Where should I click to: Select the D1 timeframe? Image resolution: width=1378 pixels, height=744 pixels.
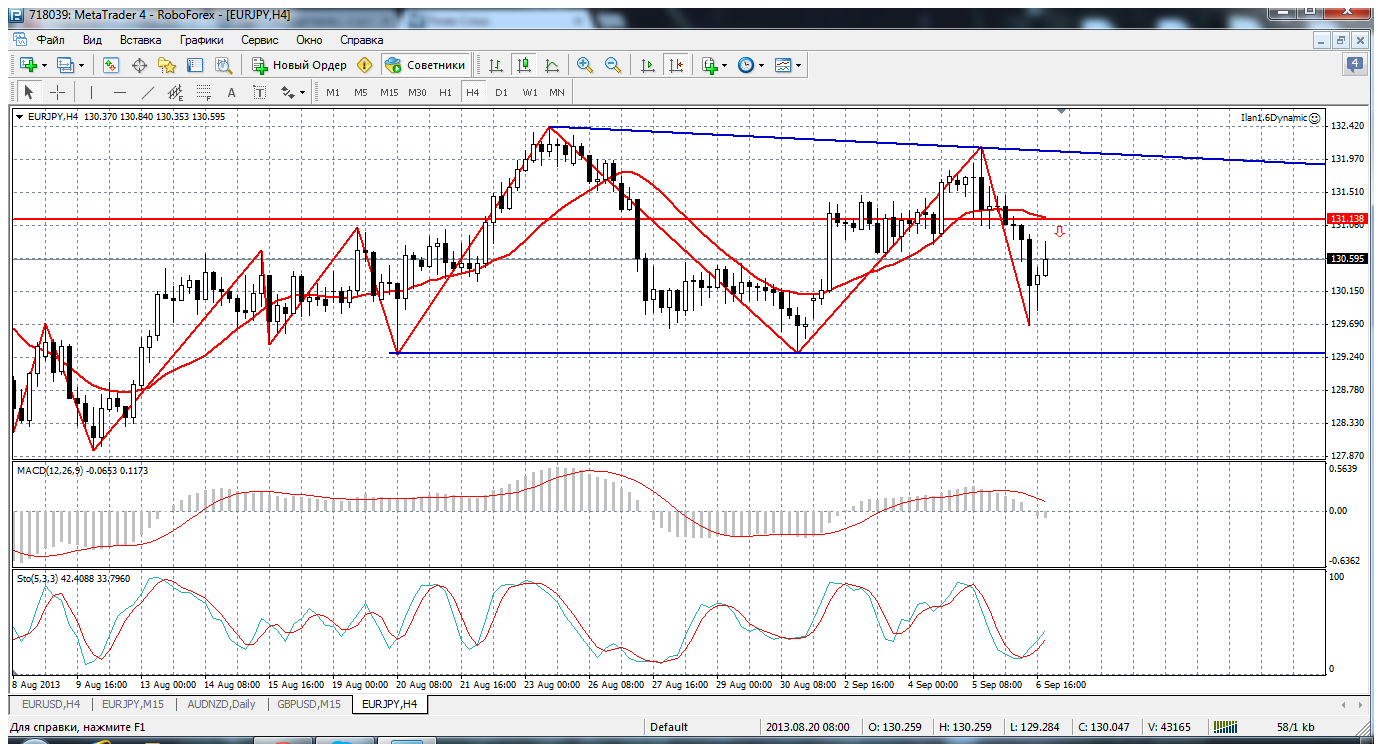[x=501, y=92]
